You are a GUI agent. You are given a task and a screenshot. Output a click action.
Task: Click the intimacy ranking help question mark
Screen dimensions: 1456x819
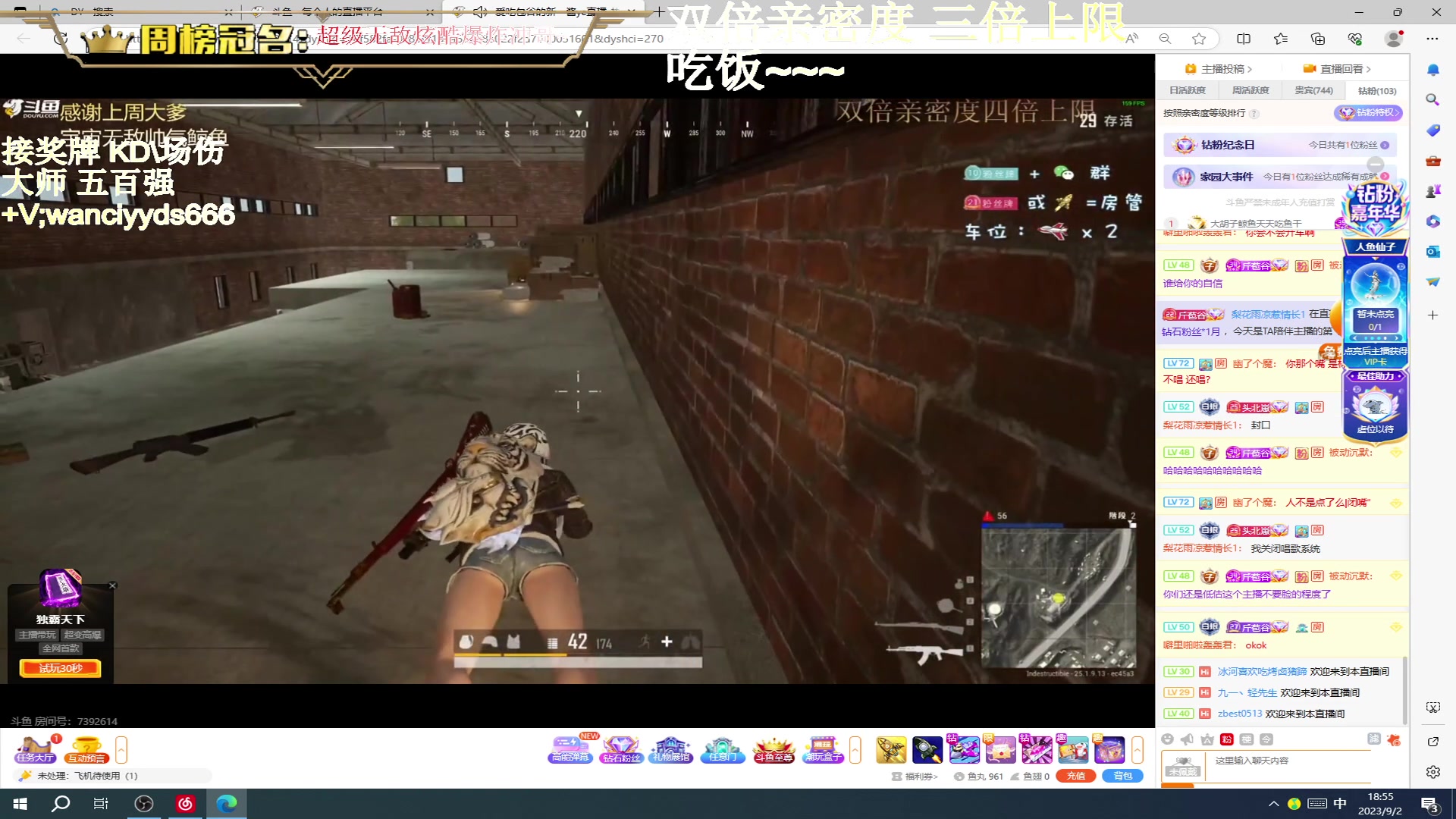1254,114
